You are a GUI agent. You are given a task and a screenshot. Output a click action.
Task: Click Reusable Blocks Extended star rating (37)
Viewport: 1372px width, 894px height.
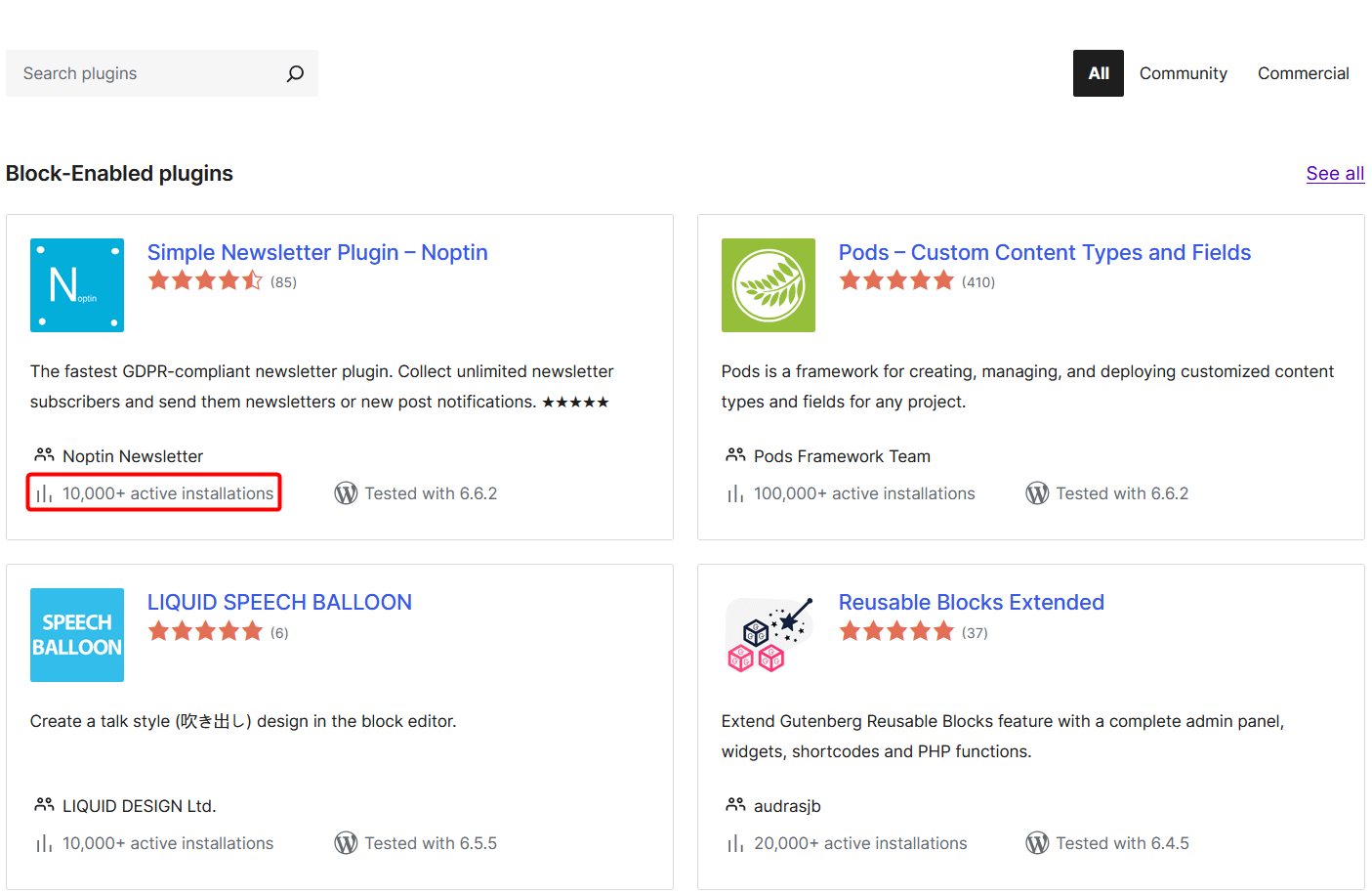tap(896, 631)
